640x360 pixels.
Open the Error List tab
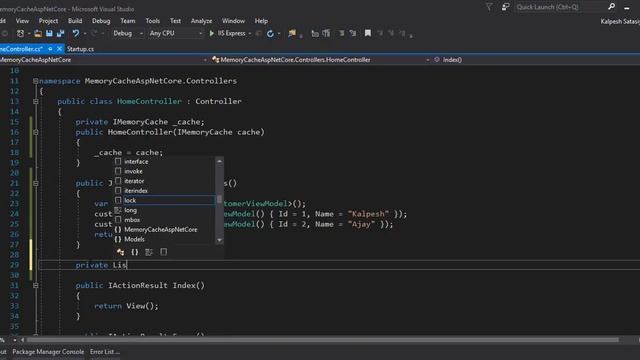[104, 352]
